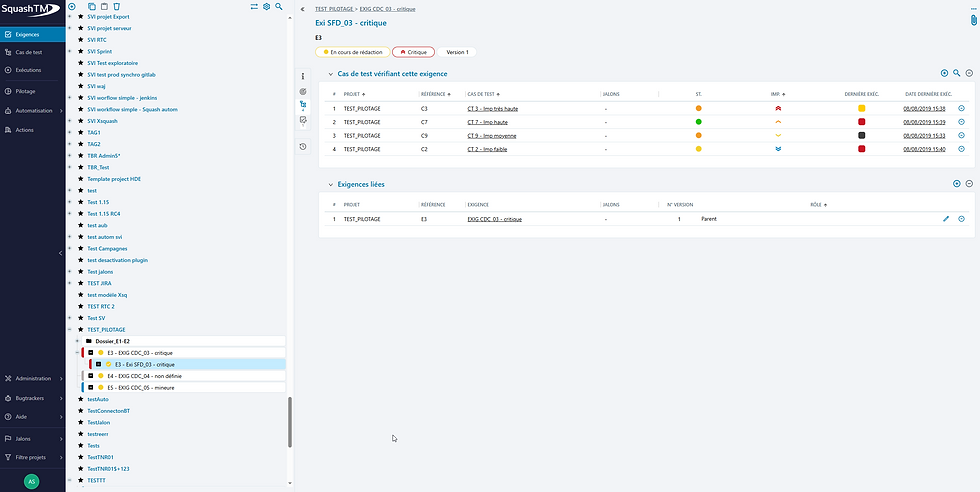Open the CT 3 - Imp très haute link
The image size is (980, 492).
[492, 108]
